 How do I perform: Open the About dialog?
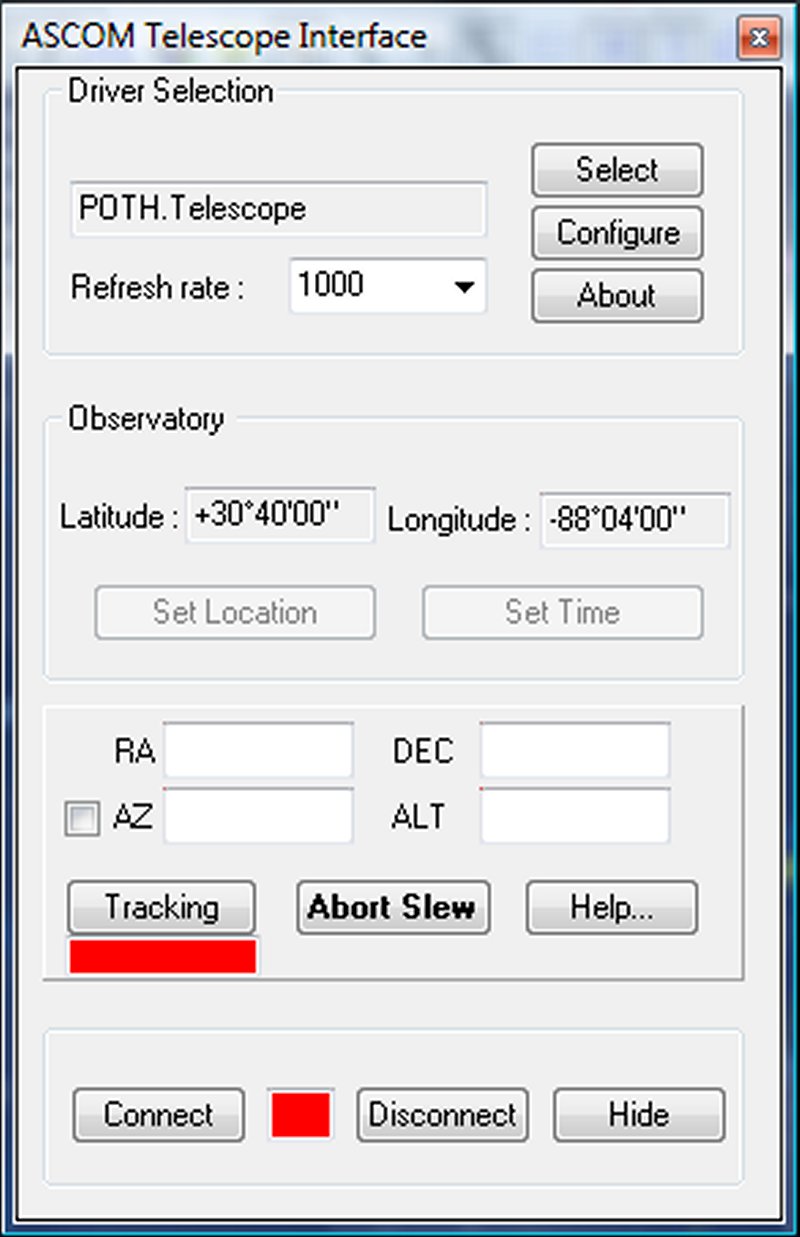pyautogui.click(x=617, y=296)
